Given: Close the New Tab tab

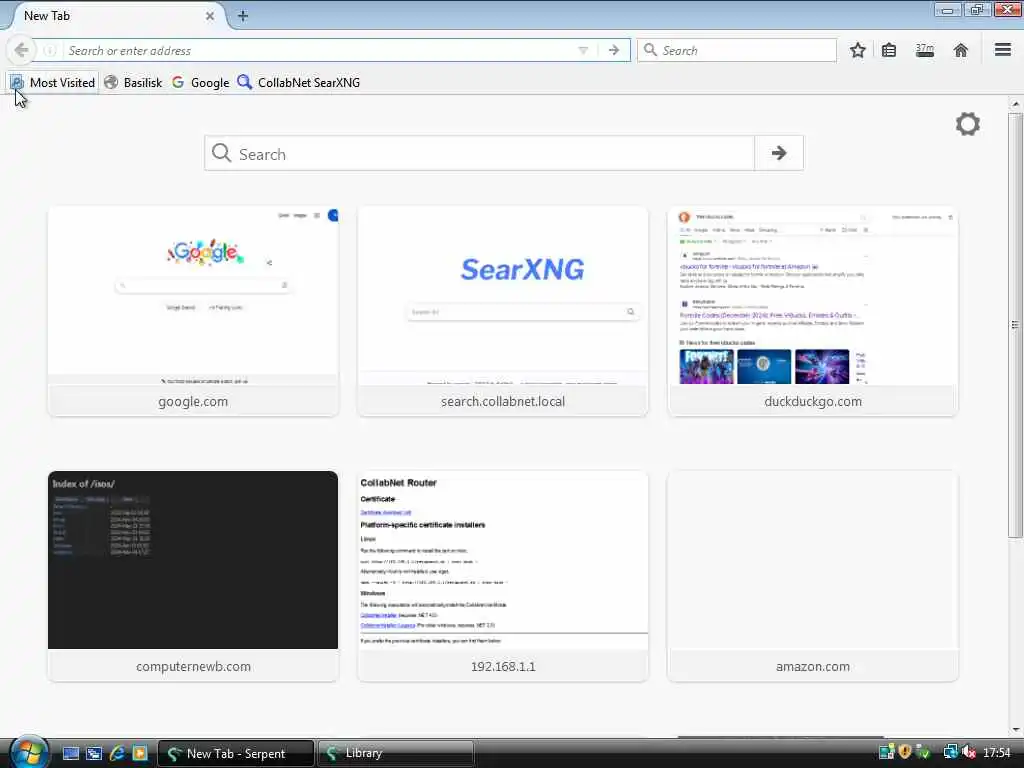Looking at the screenshot, I should pos(210,16).
